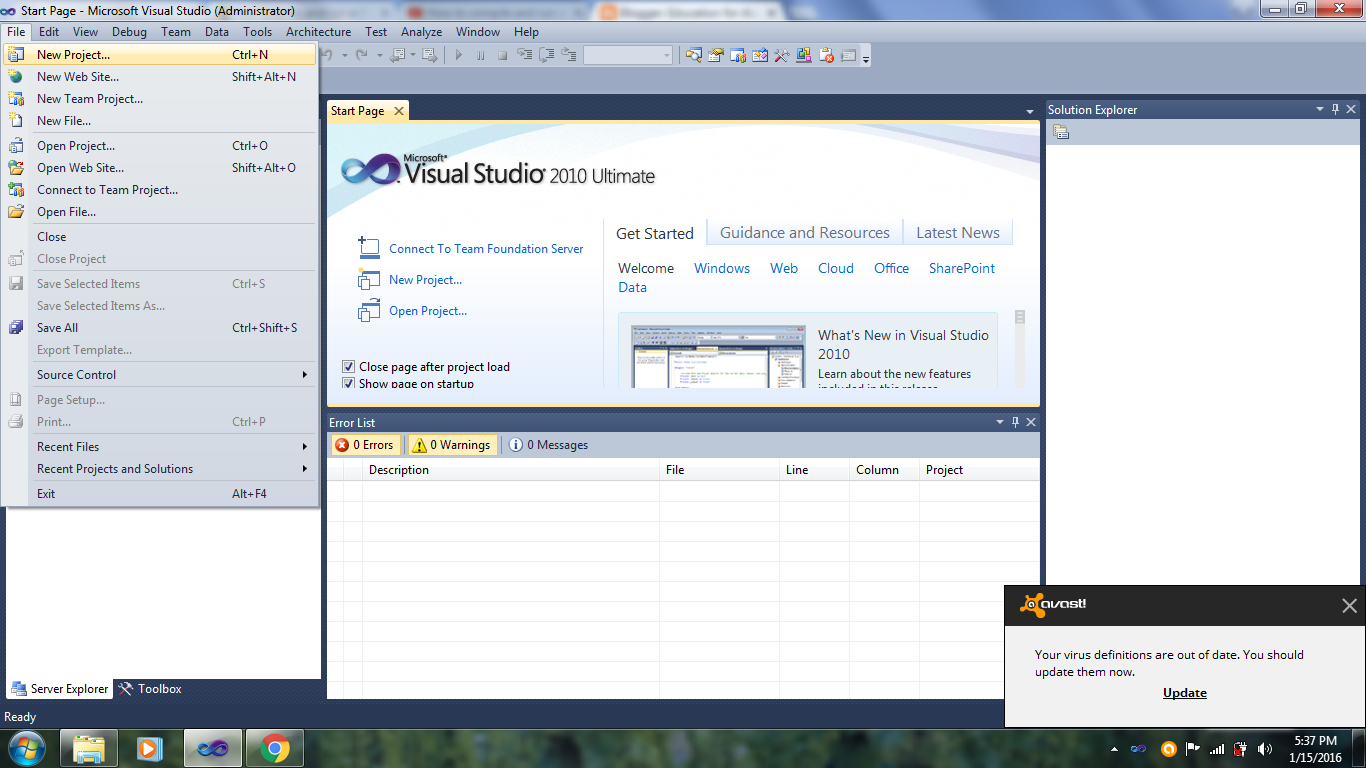Image resolution: width=1366 pixels, height=768 pixels.
Task: Click the Break All (pause) icon
Action: click(481, 56)
